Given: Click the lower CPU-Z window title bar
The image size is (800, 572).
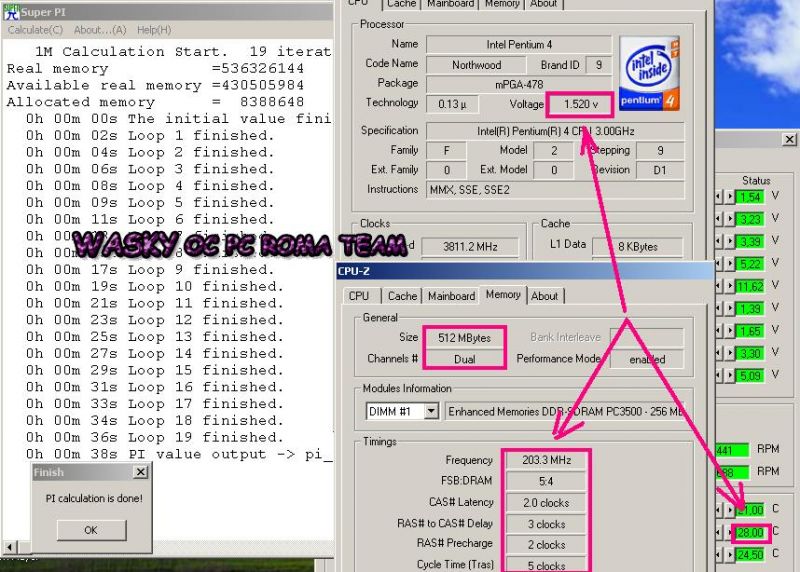Looking at the screenshot, I should [524, 271].
